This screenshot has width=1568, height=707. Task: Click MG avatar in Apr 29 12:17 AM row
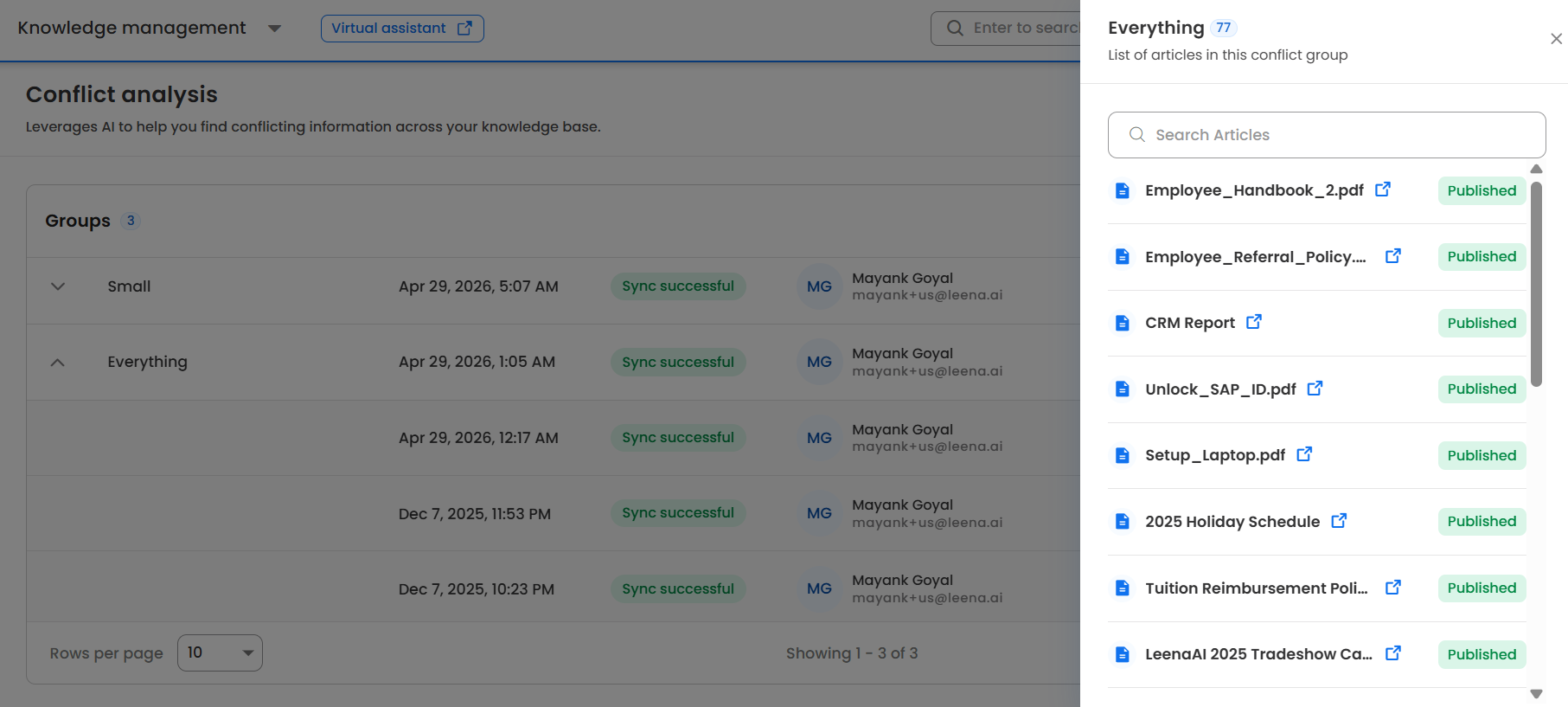[x=819, y=438]
